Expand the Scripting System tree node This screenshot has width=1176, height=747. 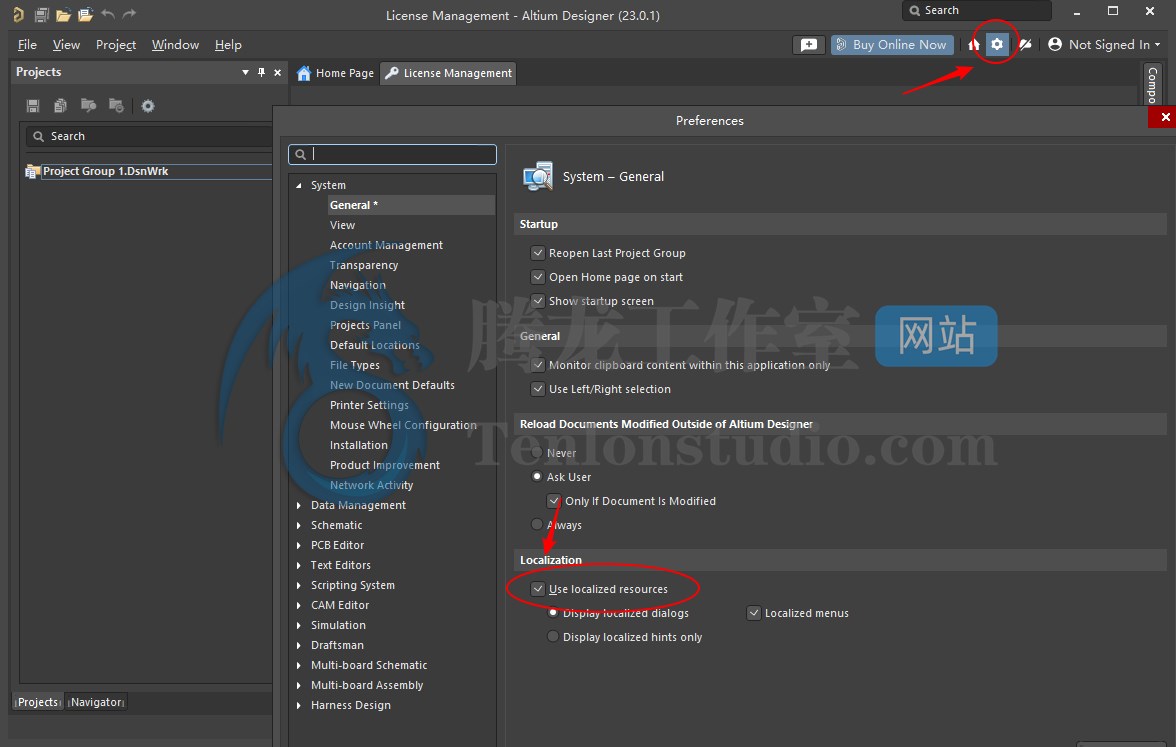tap(298, 586)
